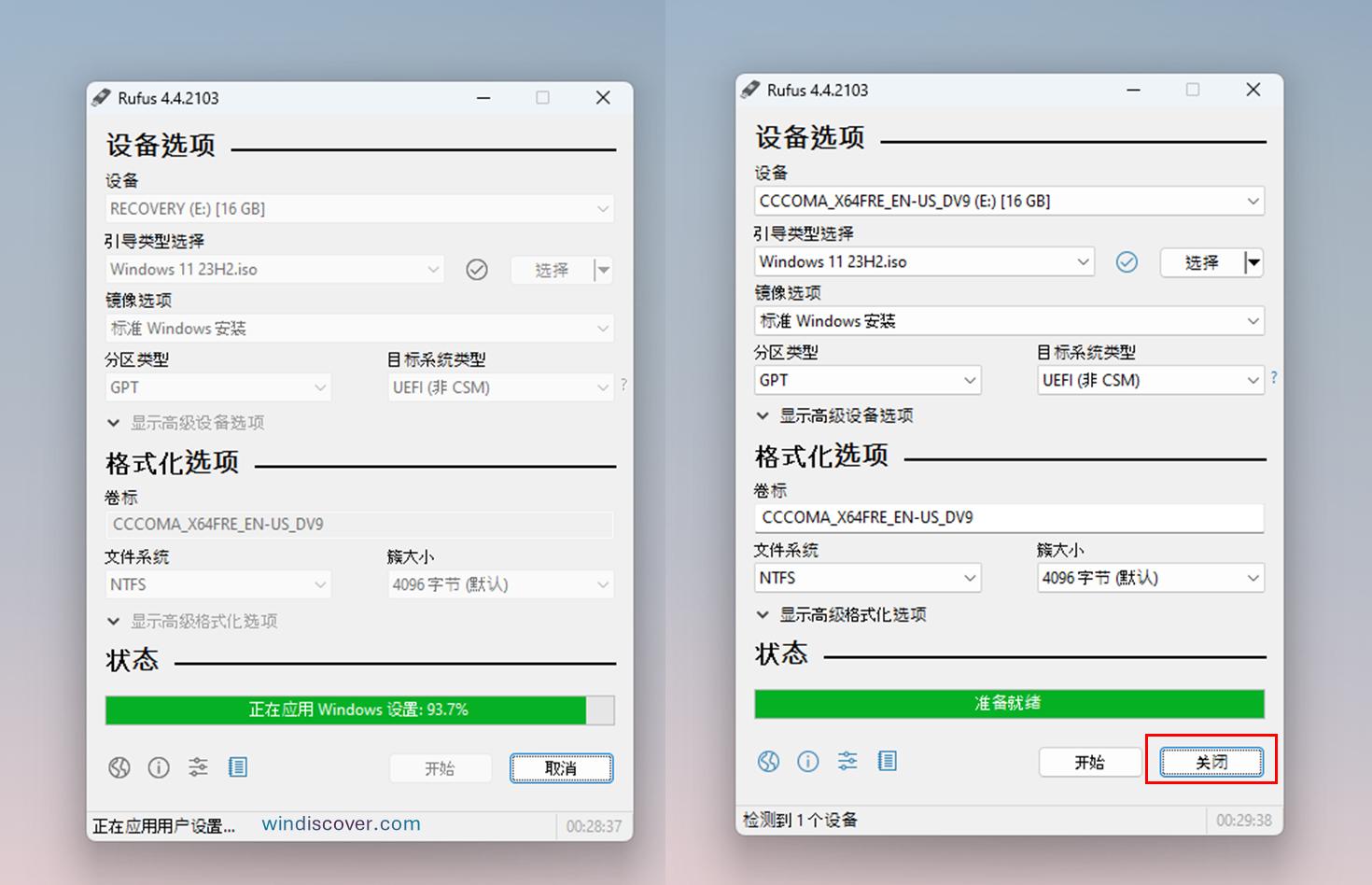Open the 文件系统 NTFS dropdown
This screenshot has height=885, width=1372.
217,583
